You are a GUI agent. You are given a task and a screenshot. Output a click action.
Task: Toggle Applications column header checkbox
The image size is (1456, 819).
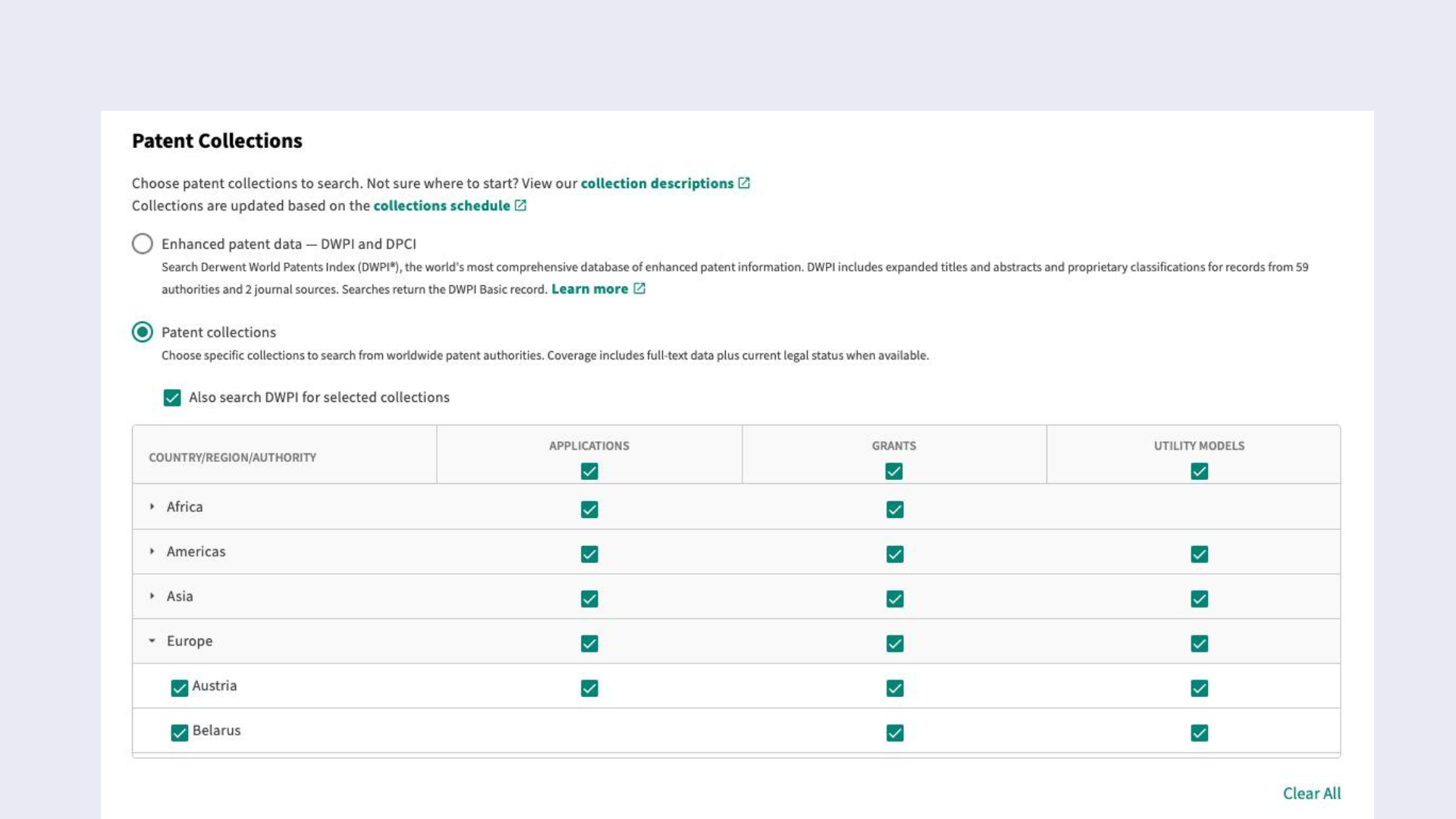click(x=589, y=471)
